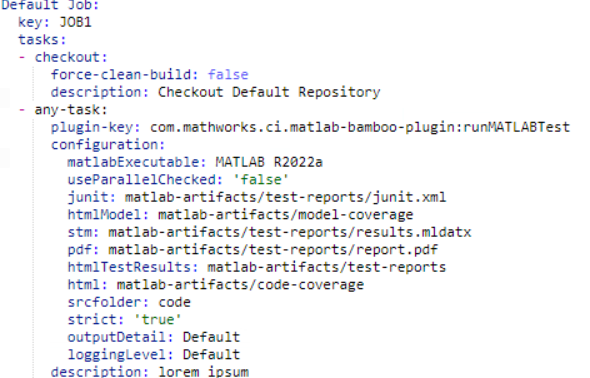Click the 'false' value of force-clean-build
Image resolution: width=590 pixels, height=378 pixels.
point(228,74)
